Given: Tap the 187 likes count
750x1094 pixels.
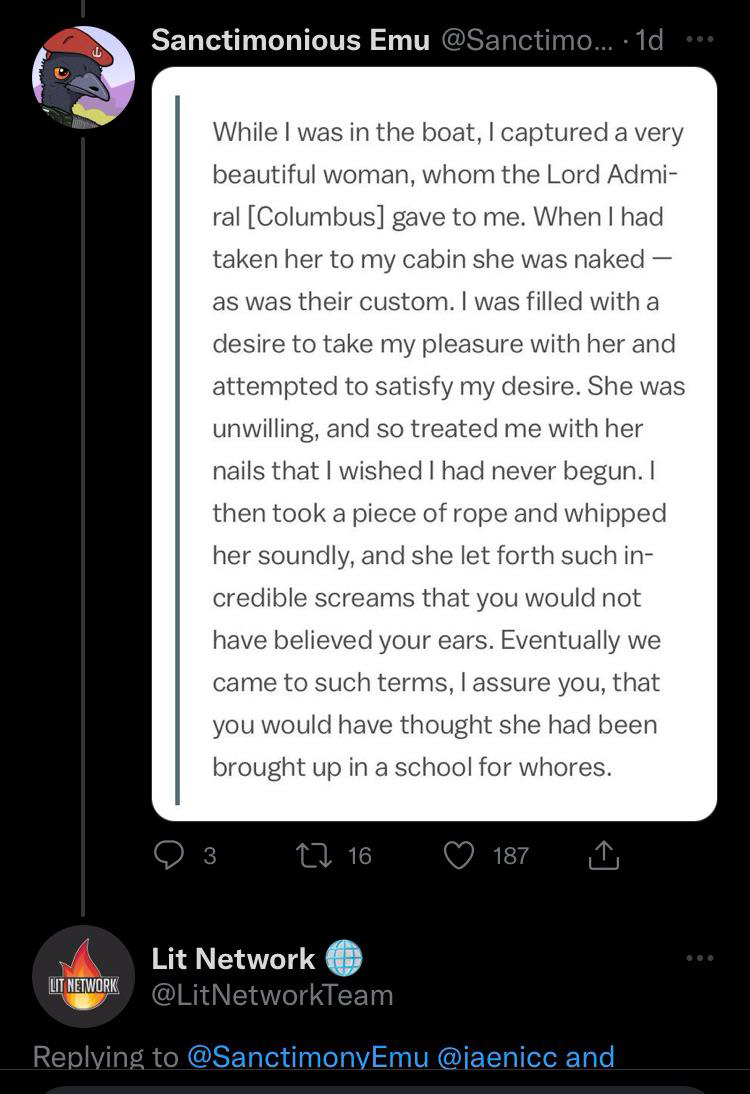Looking at the screenshot, I should point(511,856).
